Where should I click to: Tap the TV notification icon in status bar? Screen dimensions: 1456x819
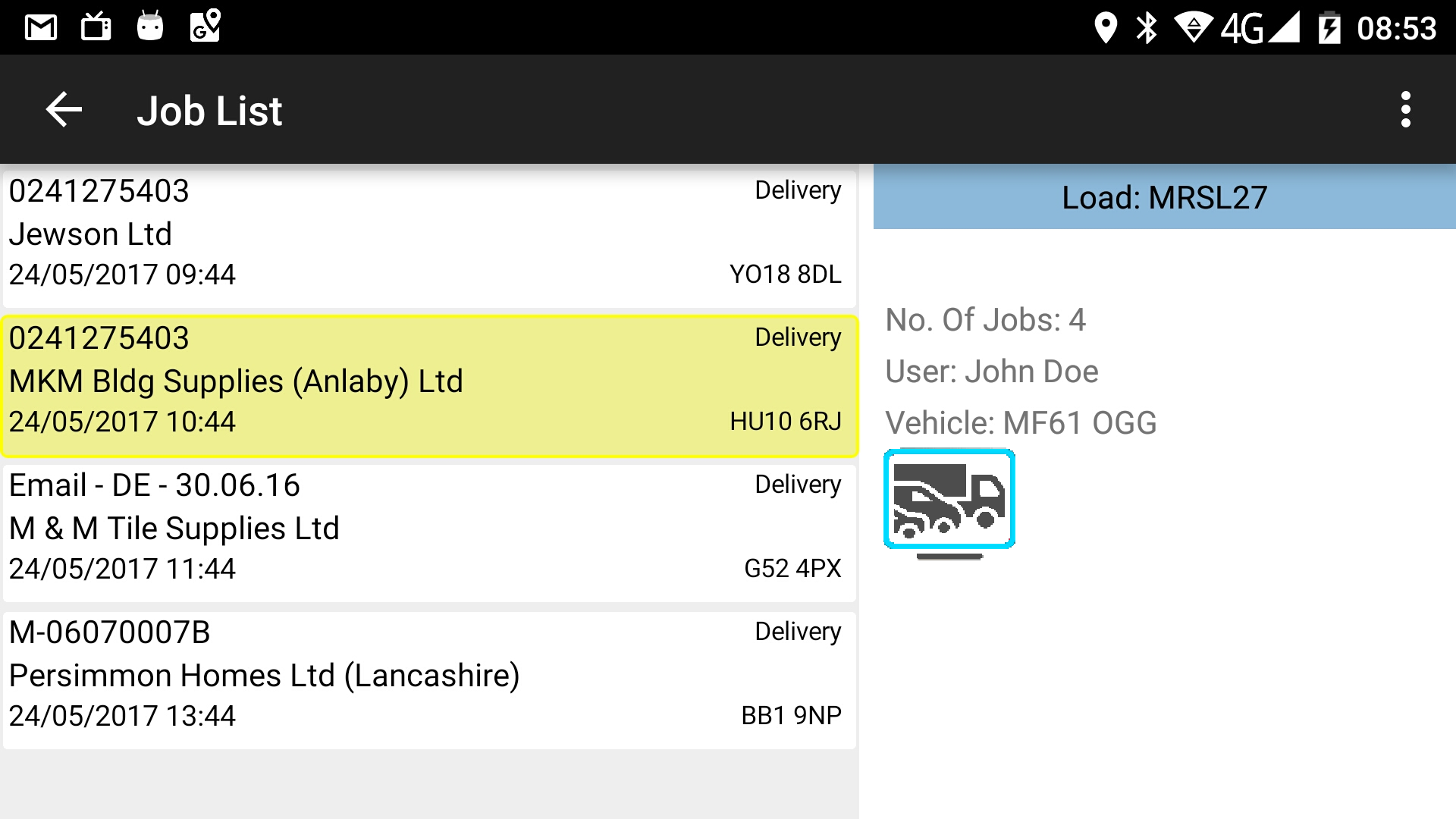(96, 27)
